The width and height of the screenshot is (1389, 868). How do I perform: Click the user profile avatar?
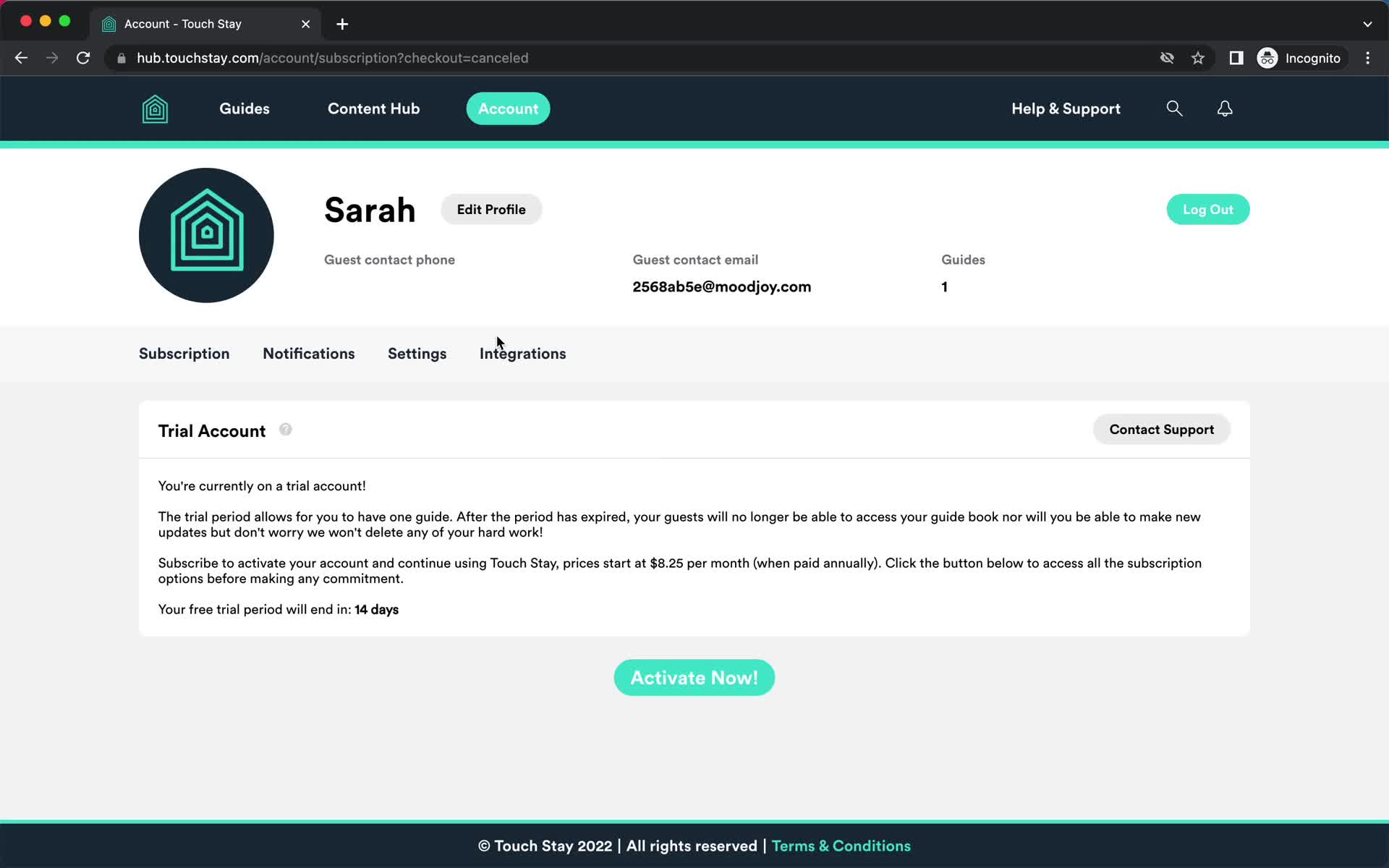(207, 235)
